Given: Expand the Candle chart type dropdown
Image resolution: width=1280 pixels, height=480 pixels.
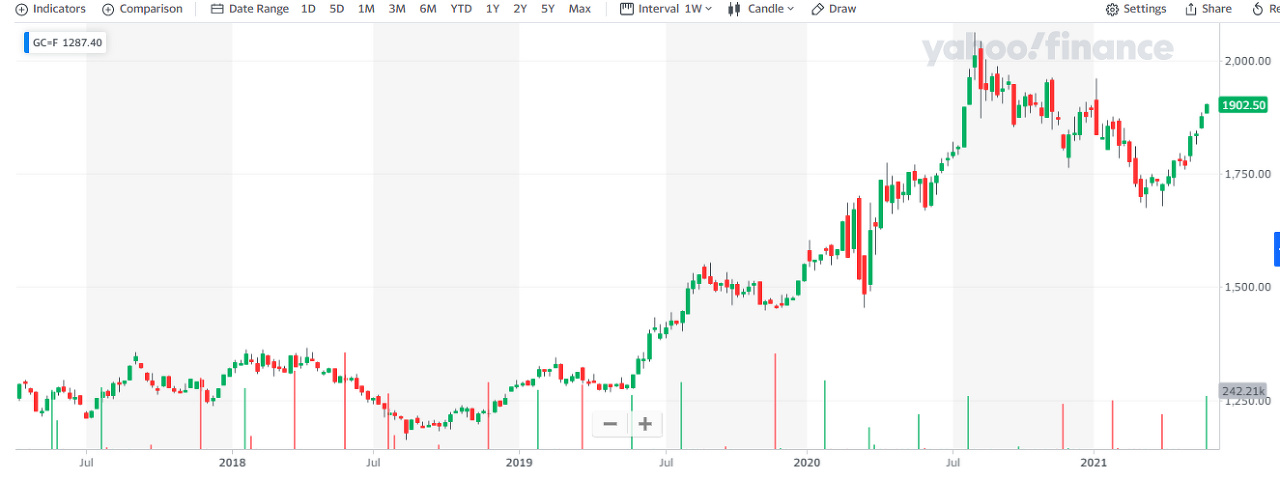Looking at the screenshot, I should coord(760,9).
